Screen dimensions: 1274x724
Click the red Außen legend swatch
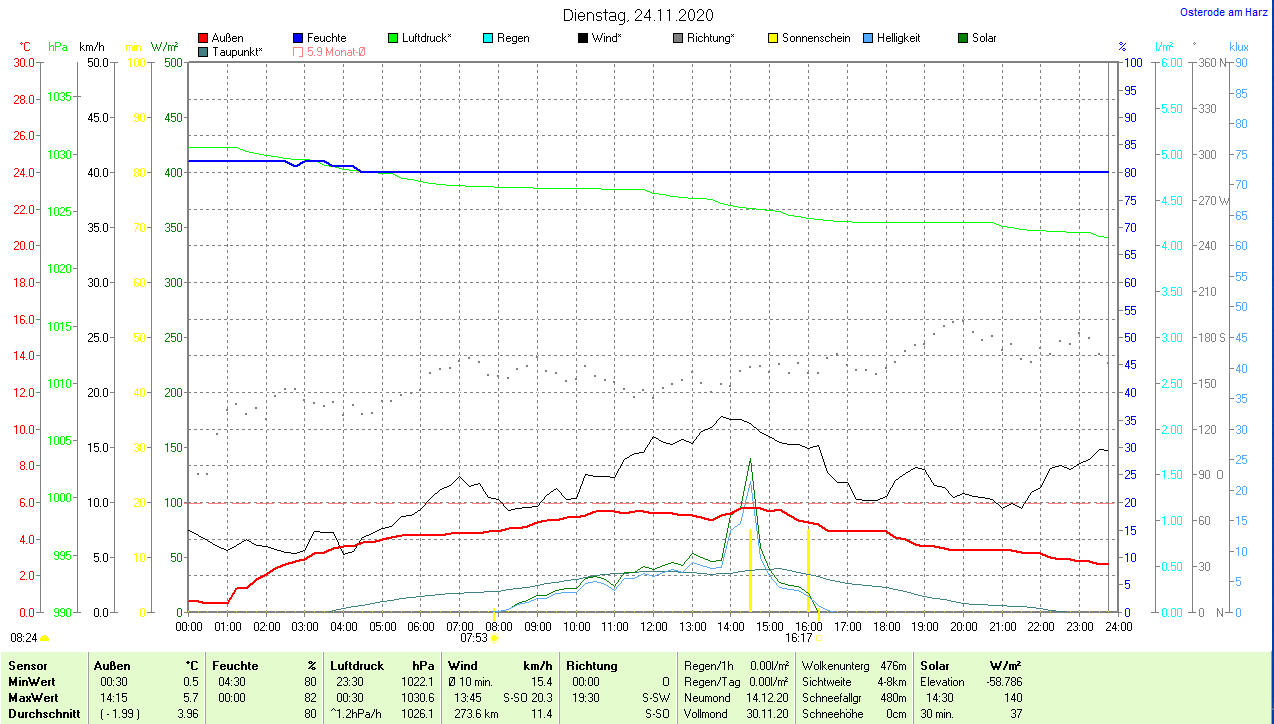(x=204, y=38)
